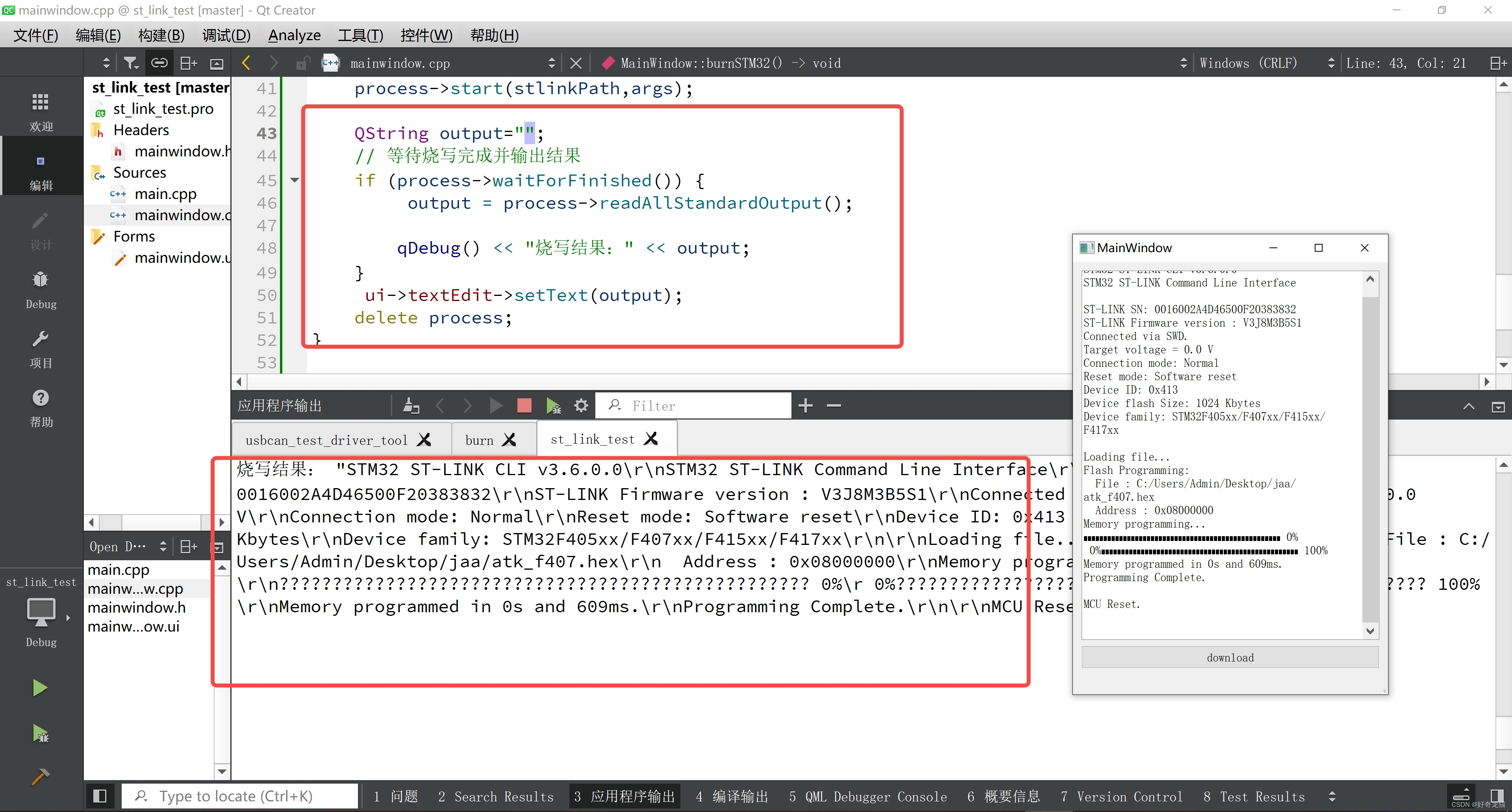1512x812 pixels.
Task: Zoom out the application output
Action: click(x=834, y=405)
